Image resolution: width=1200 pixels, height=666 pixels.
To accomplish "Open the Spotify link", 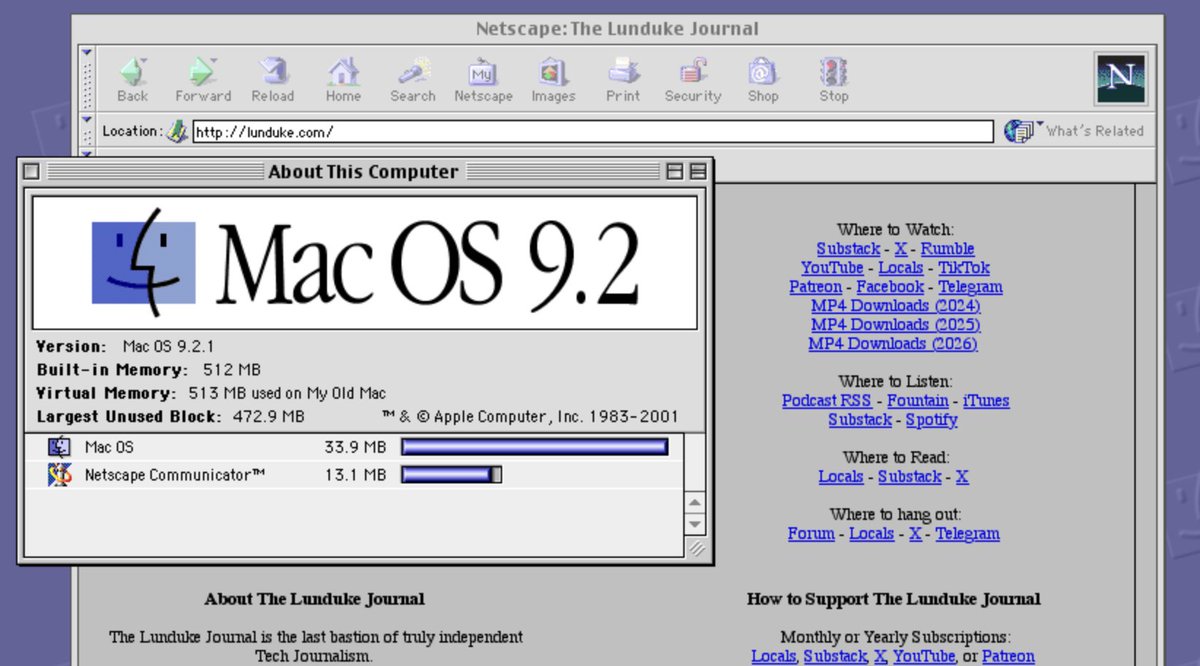I will (x=932, y=420).
